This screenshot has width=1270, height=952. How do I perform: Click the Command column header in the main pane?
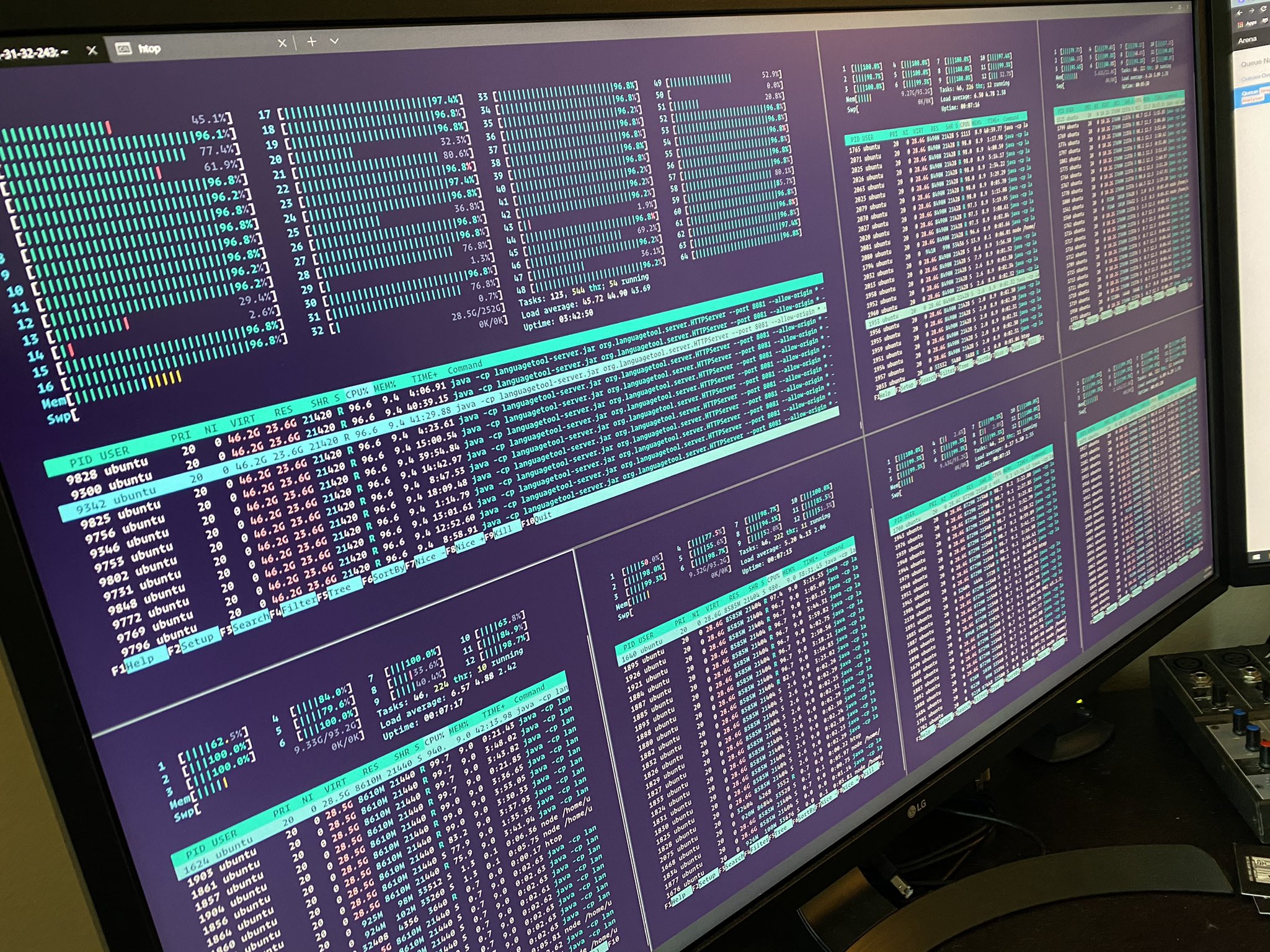[x=465, y=368]
